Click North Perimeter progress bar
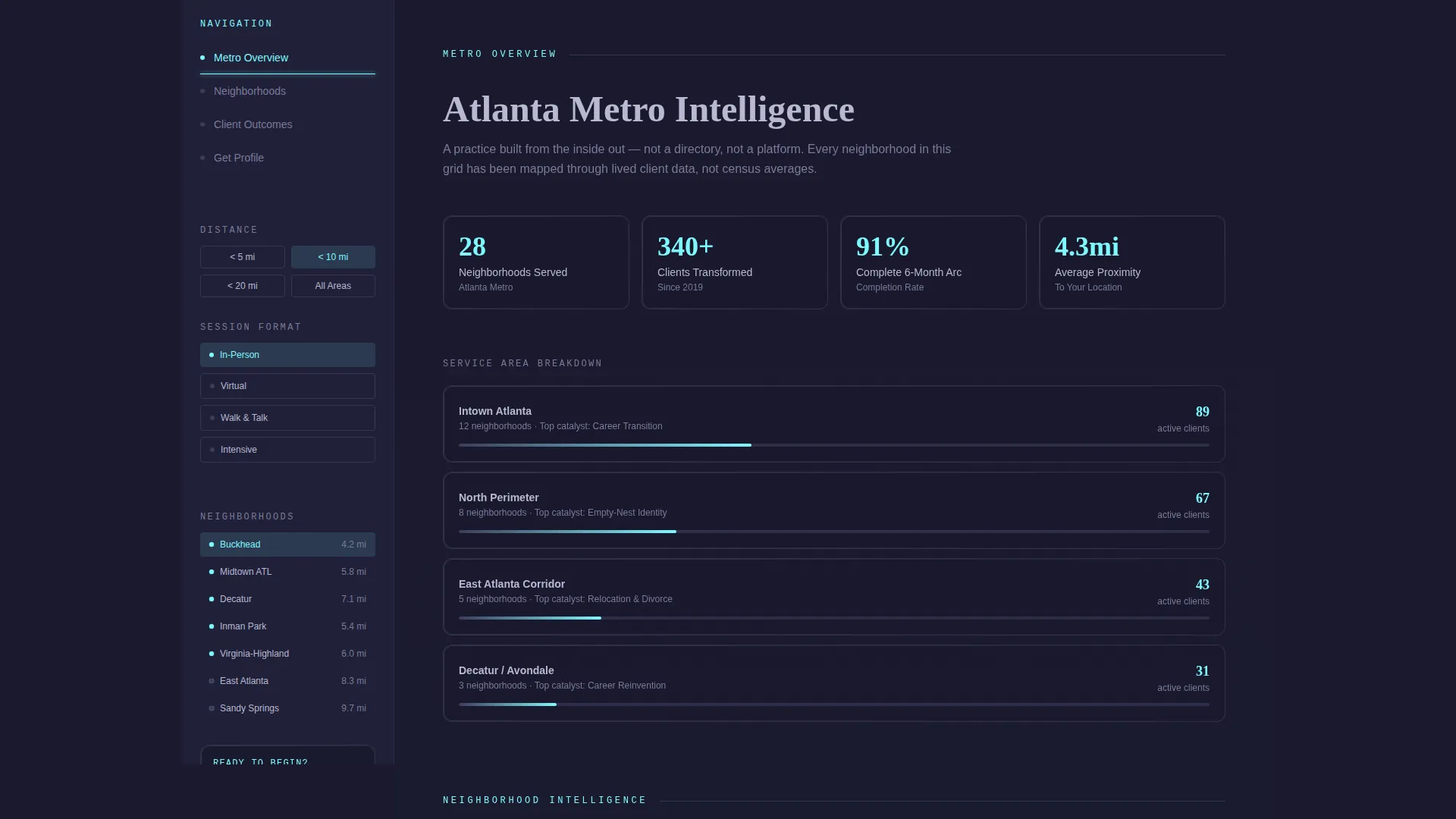 pyautogui.click(x=834, y=532)
